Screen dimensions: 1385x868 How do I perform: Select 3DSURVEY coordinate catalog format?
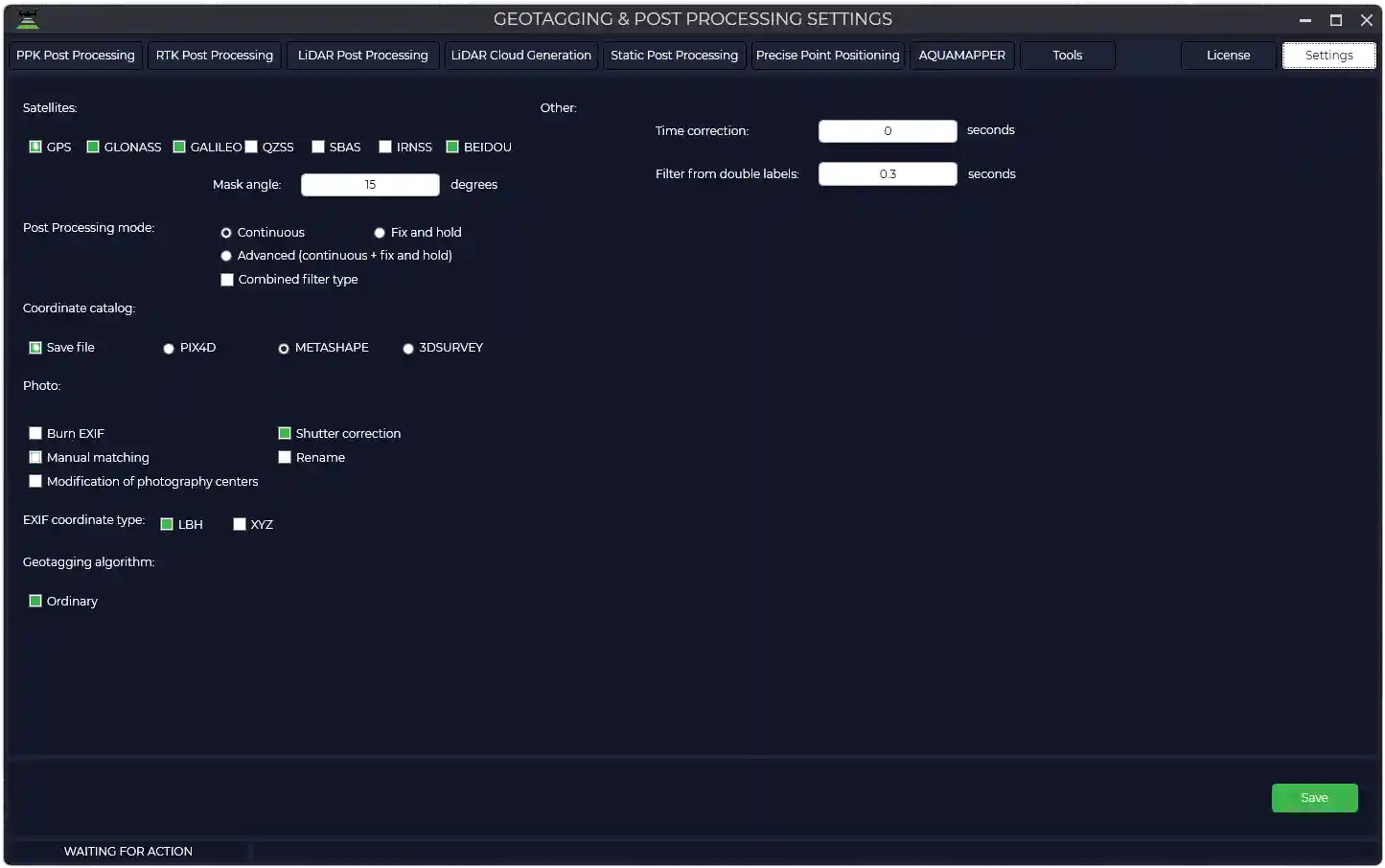coord(408,349)
